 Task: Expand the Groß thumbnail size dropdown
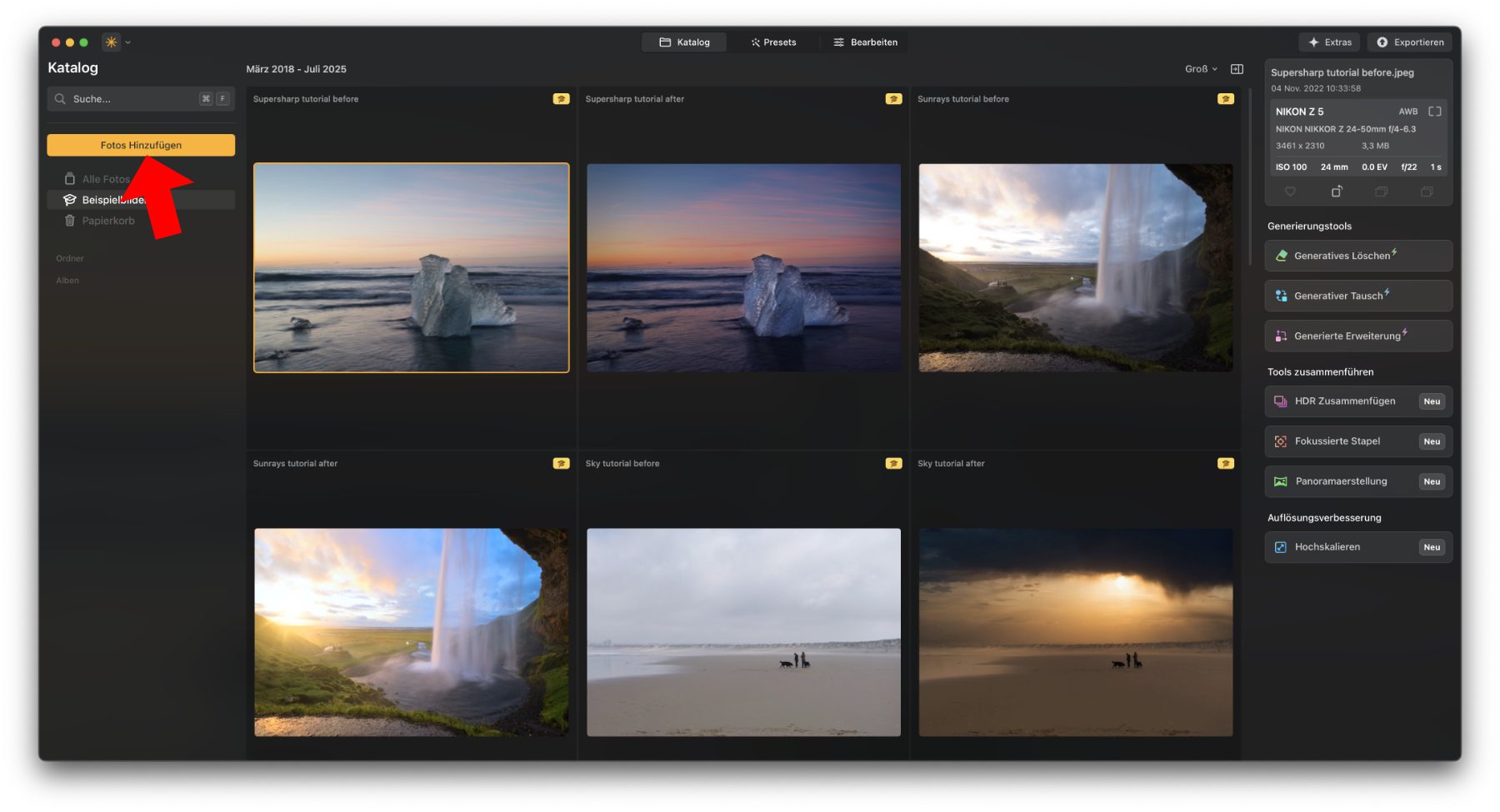[x=1201, y=69]
